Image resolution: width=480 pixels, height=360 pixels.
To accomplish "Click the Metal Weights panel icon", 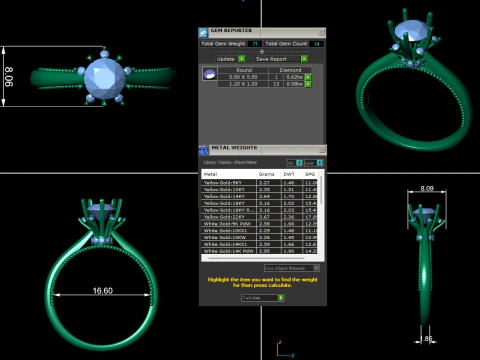I will tap(204, 150).
